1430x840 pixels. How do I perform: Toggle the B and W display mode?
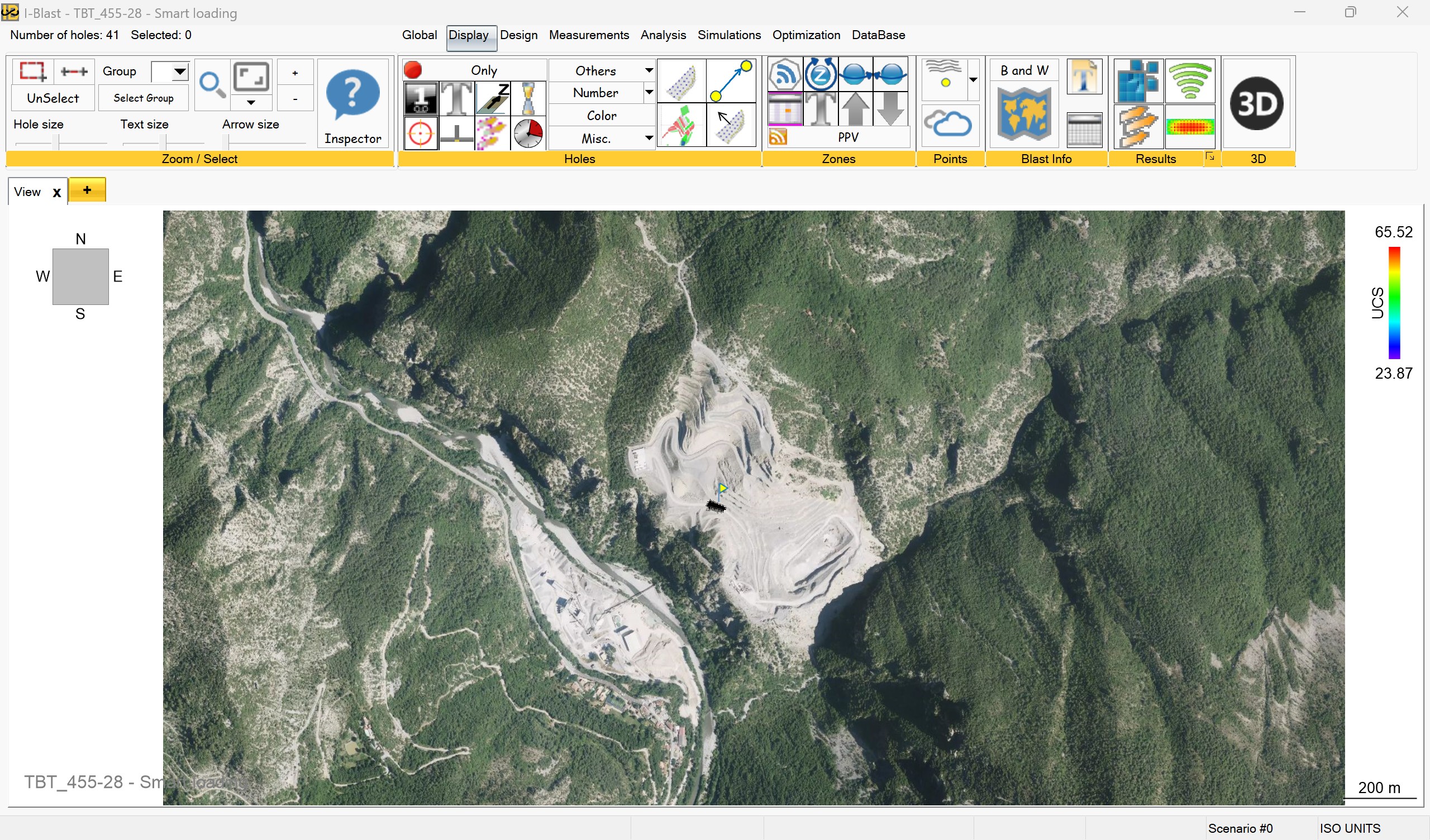point(1024,70)
